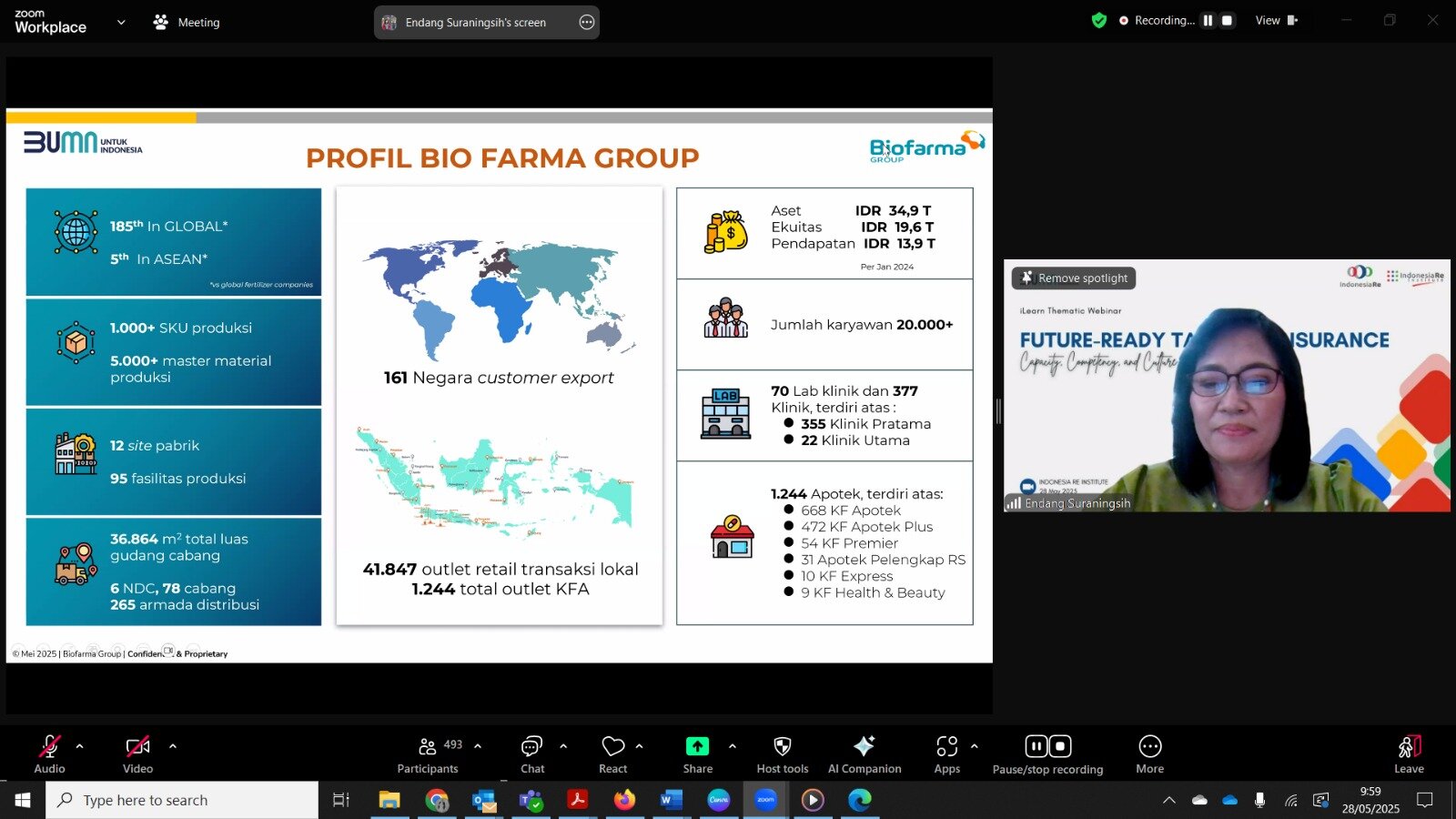This screenshot has height=819, width=1456.
Task: Click the green Share button
Action: click(697, 754)
